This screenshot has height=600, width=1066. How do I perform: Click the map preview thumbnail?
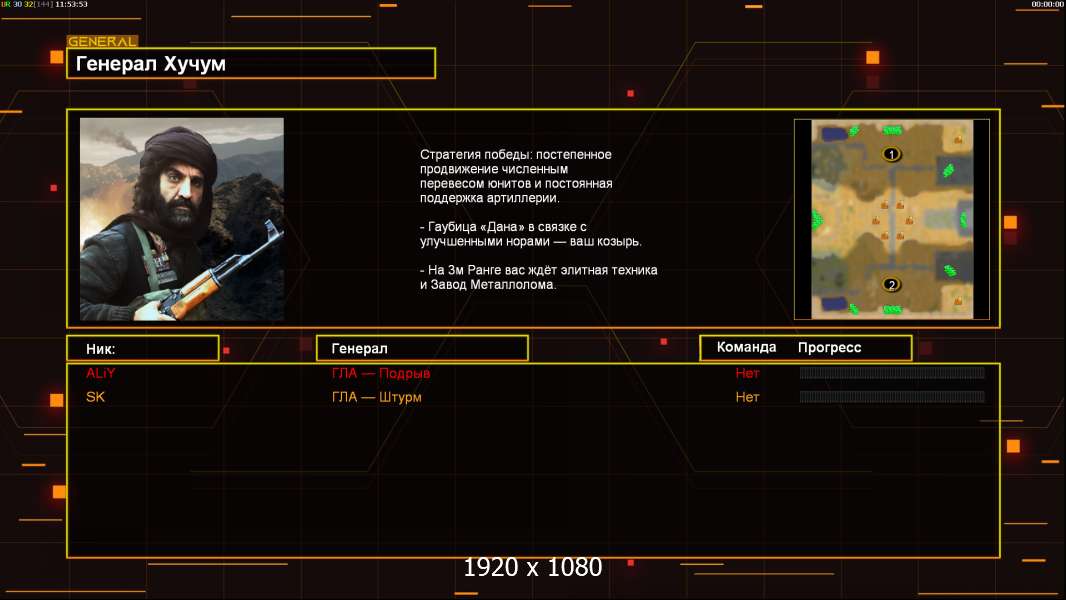coord(892,219)
